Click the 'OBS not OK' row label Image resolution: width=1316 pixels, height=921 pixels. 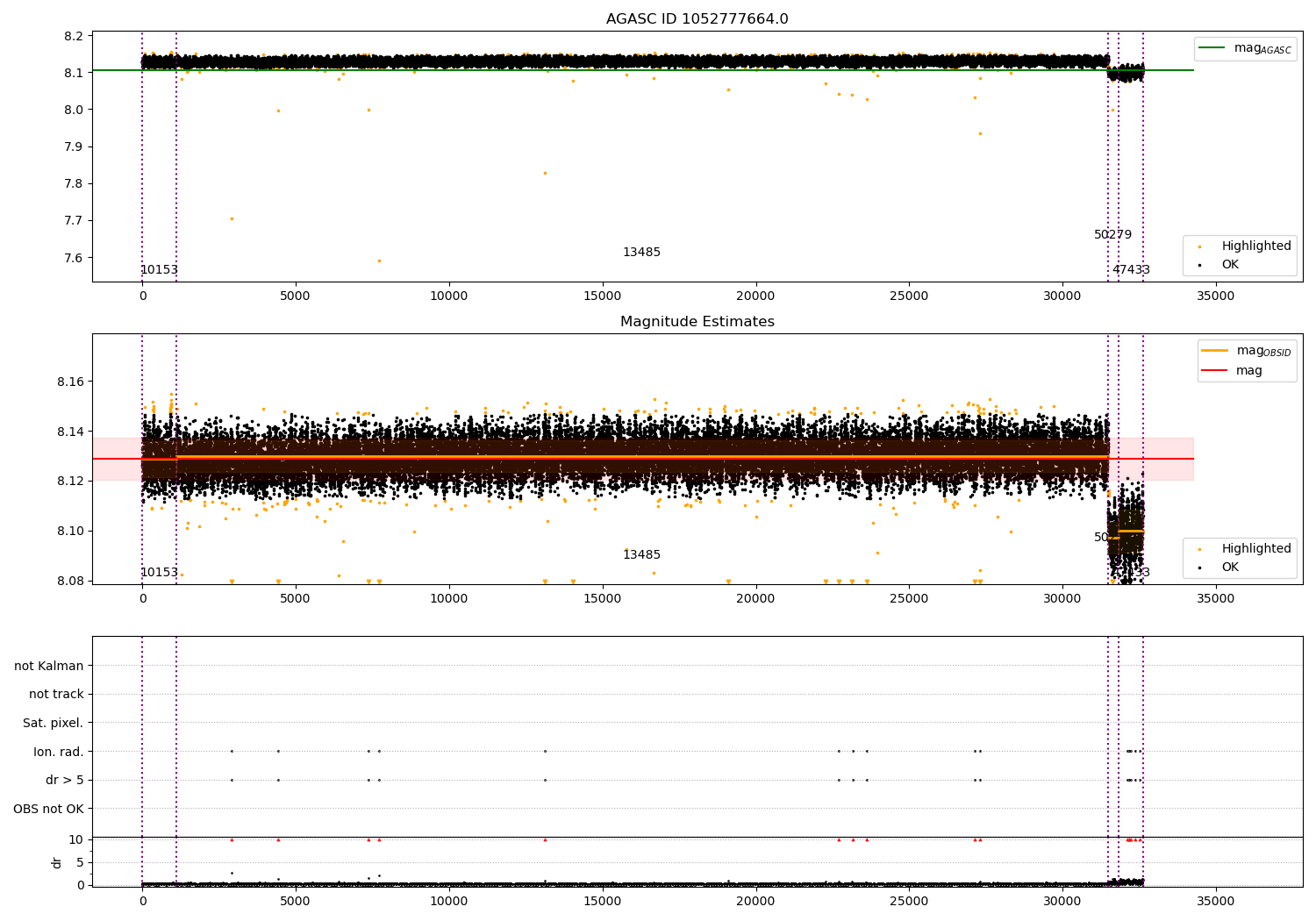click(x=48, y=809)
